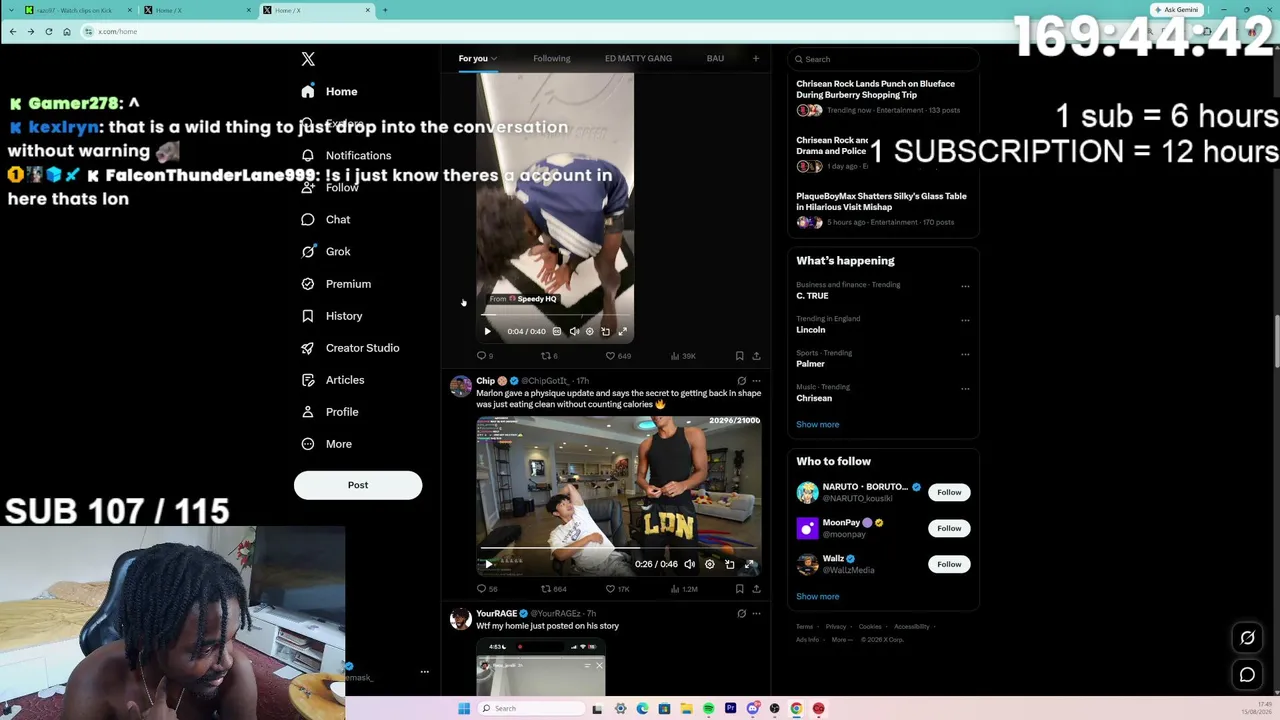Mute the Speedy HQ video
The height and width of the screenshot is (720, 1280).
click(x=574, y=331)
